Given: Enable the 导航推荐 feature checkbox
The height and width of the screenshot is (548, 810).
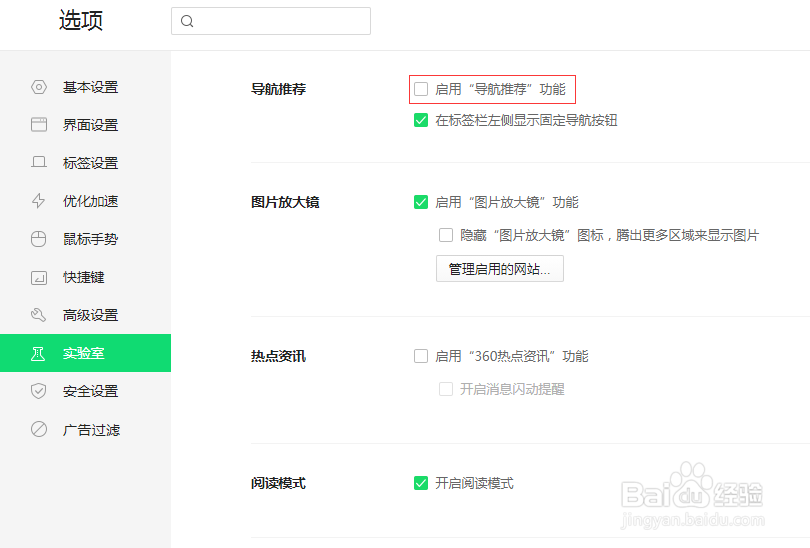Looking at the screenshot, I should pyautogui.click(x=421, y=89).
